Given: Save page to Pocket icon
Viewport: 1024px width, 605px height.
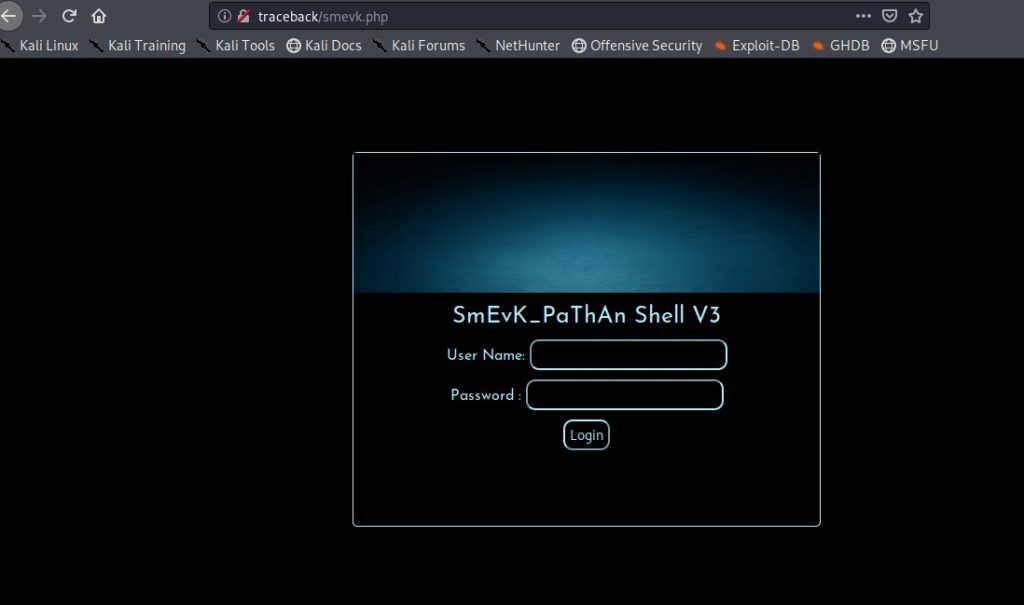Looking at the screenshot, I should 889,16.
